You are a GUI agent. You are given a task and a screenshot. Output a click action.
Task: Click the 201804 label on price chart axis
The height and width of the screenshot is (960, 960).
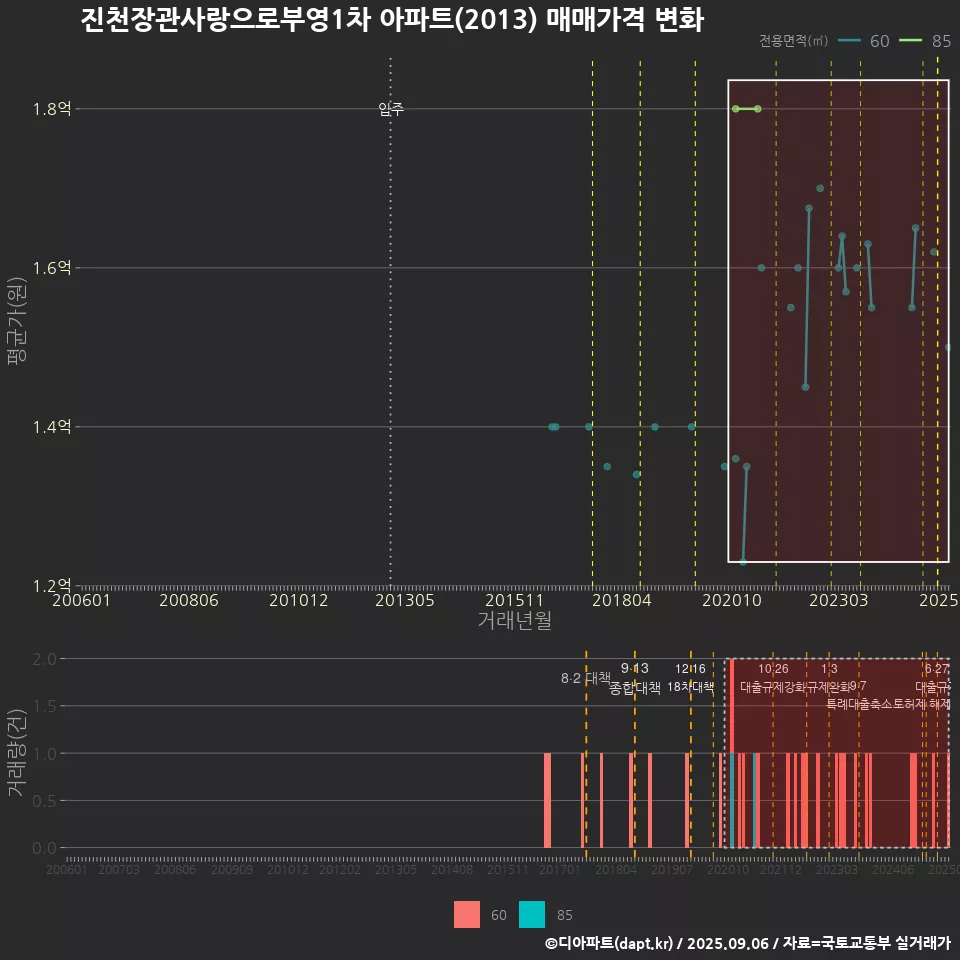[621, 600]
